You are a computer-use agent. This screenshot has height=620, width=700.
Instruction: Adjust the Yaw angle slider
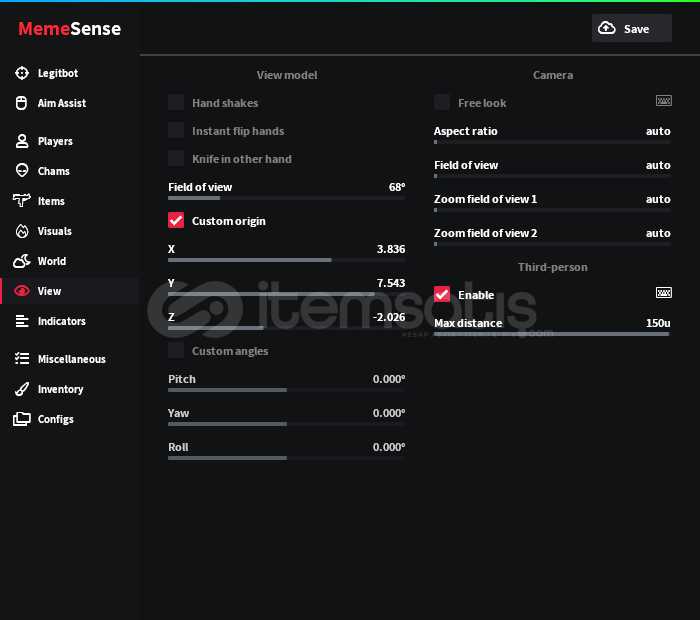click(287, 424)
